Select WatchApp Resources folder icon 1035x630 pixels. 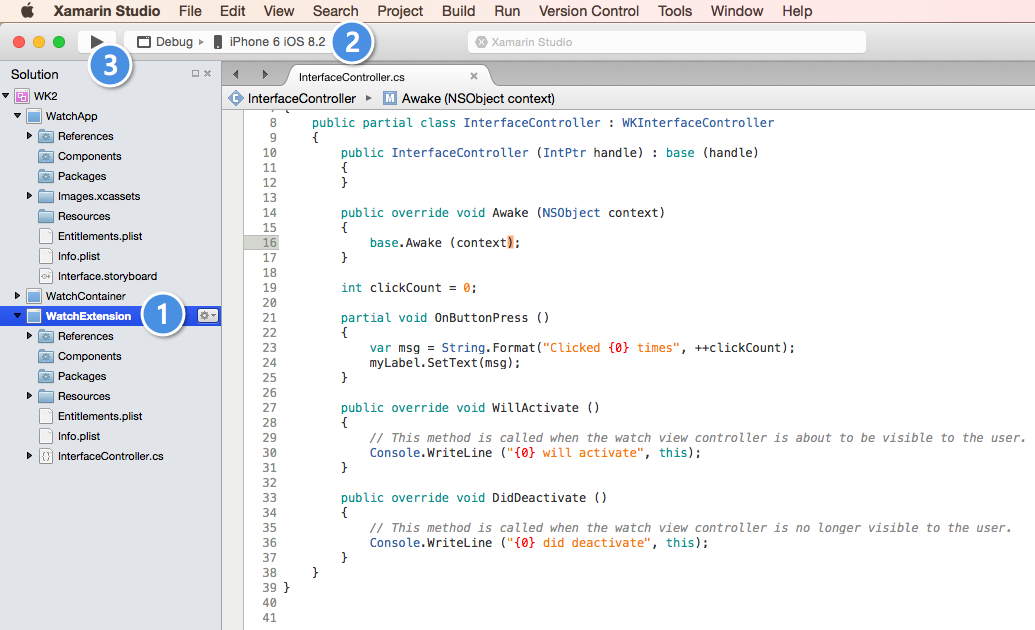(x=46, y=216)
